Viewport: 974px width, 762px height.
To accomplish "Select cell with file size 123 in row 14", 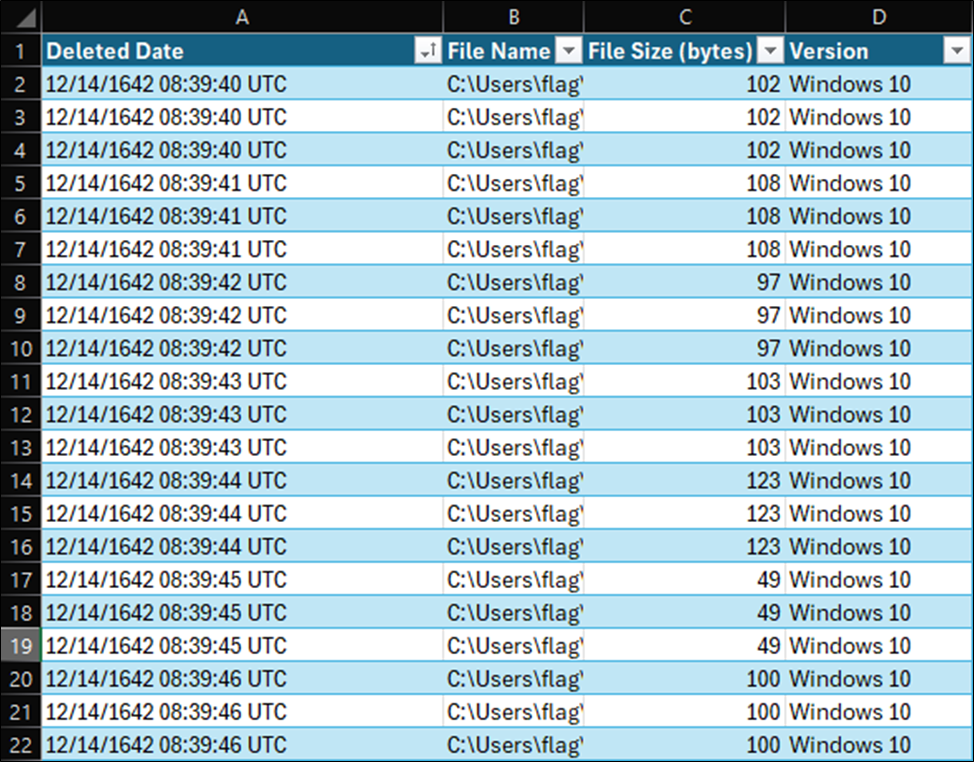I will pyautogui.click(x=684, y=481).
